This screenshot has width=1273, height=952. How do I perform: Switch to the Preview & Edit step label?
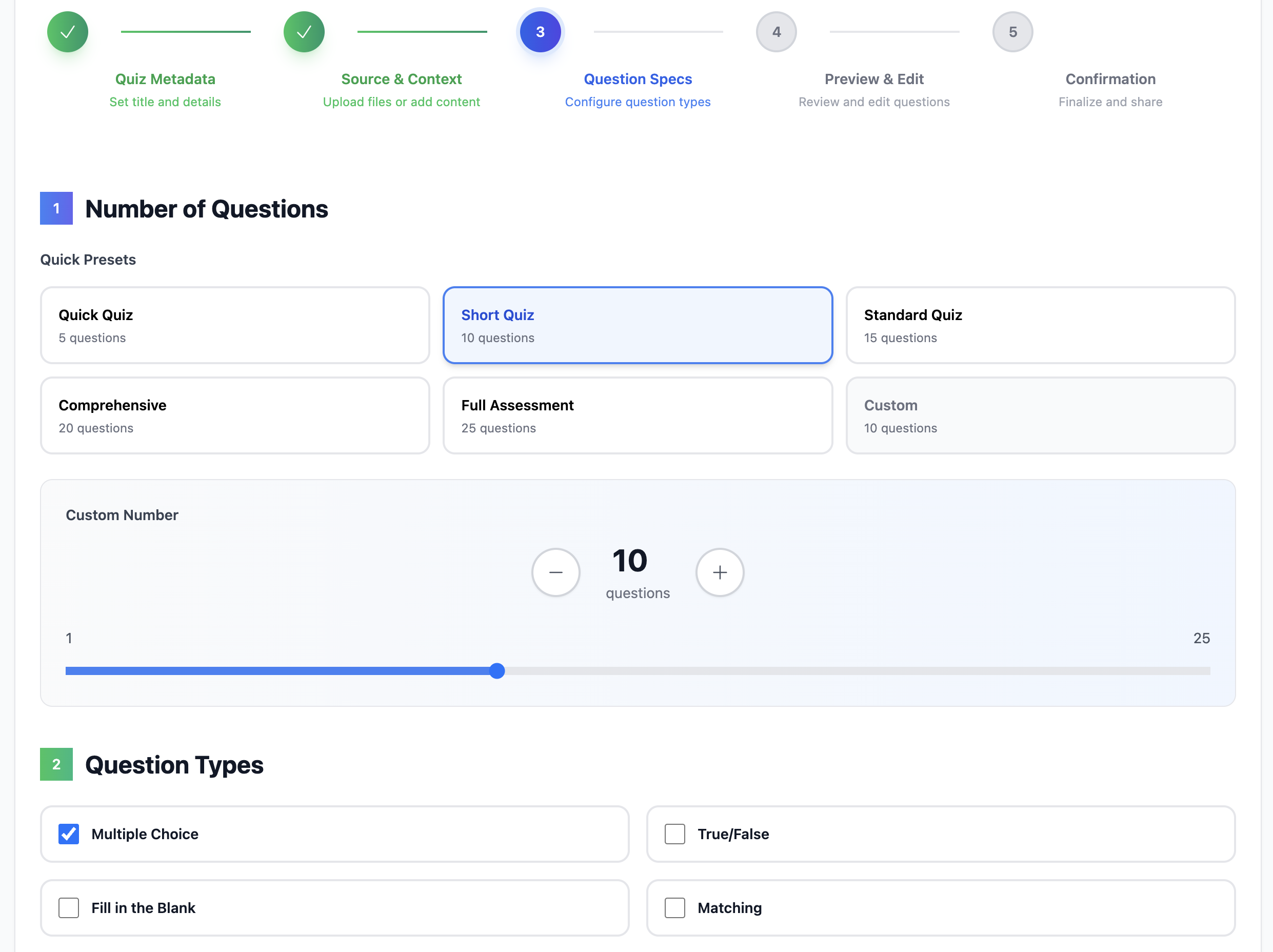point(873,79)
